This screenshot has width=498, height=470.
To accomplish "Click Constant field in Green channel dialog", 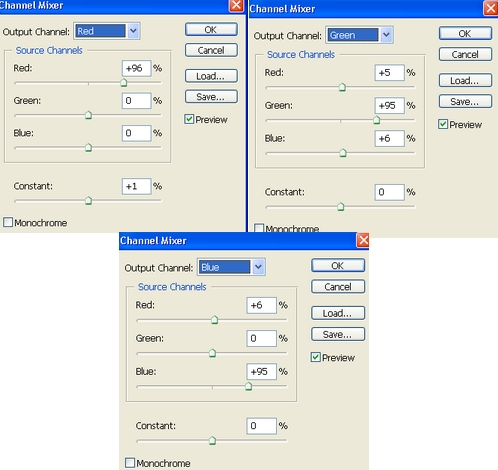I will tap(390, 192).
